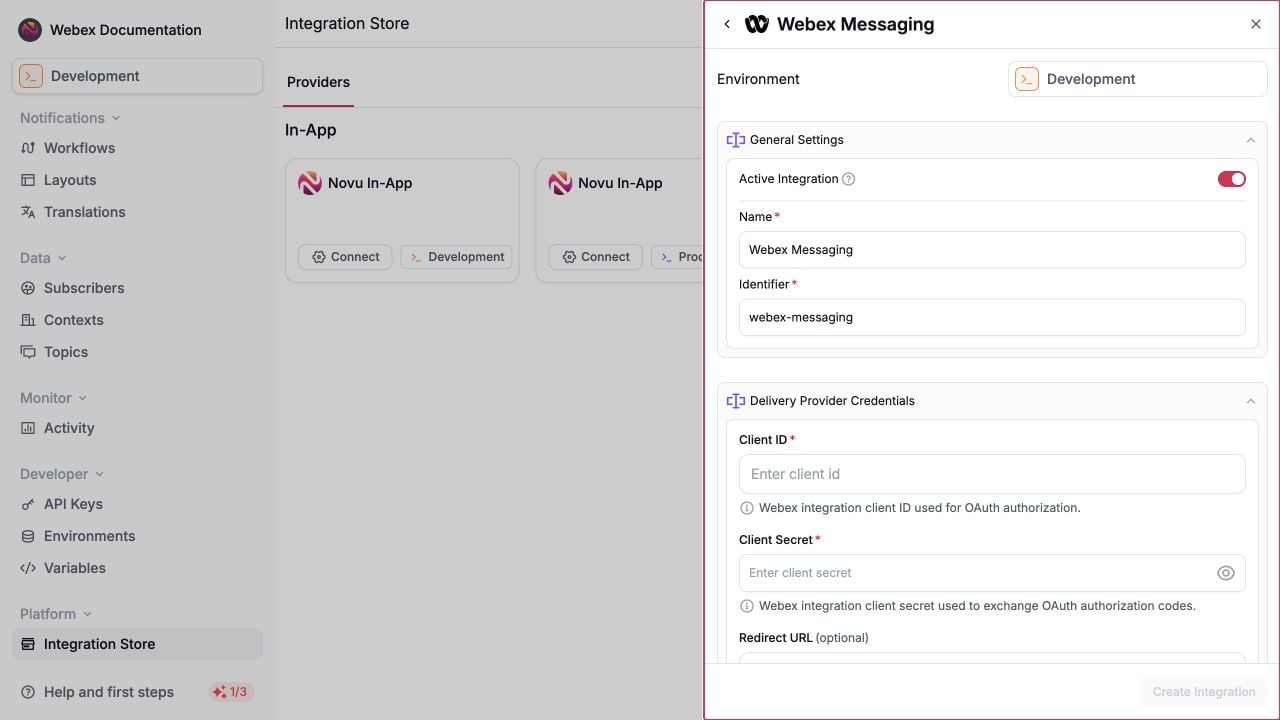The width and height of the screenshot is (1280, 720).
Task: Click the terminal icon in the Environment field
Action: click(1027, 79)
